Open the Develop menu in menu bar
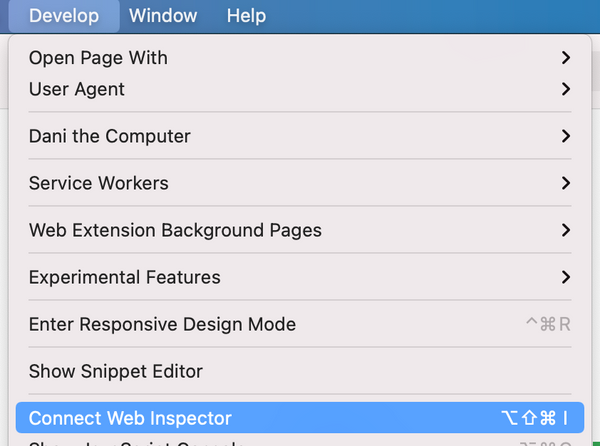This screenshot has width=600, height=446. point(61,16)
